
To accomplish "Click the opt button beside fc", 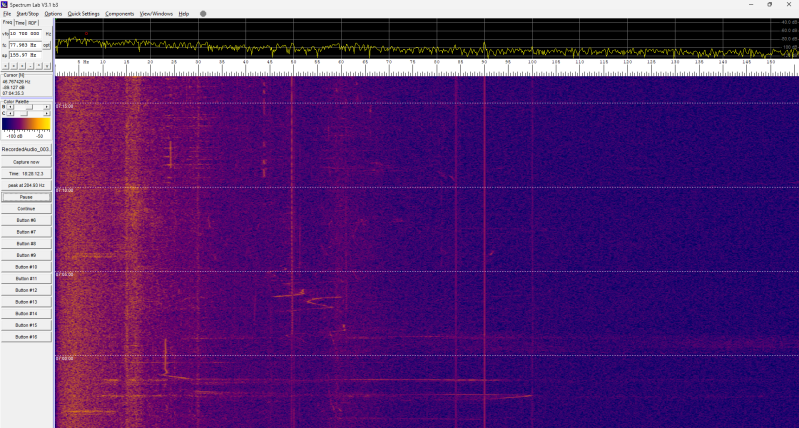I will 46,45.
